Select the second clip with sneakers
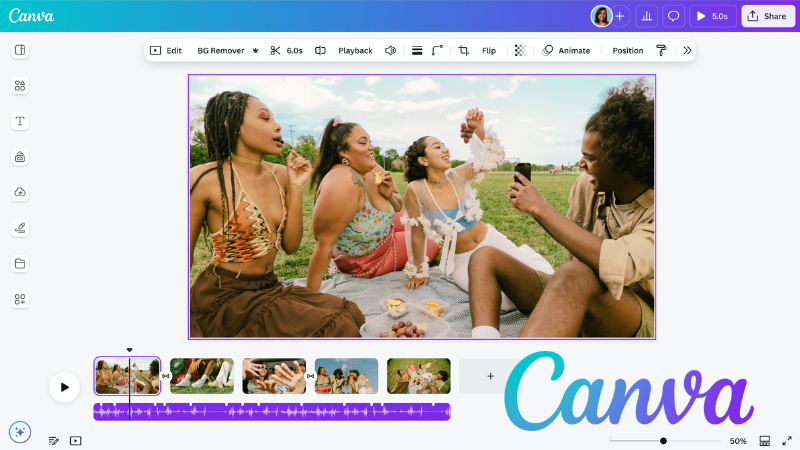Viewport: 800px width, 450px height. [202, 376]
